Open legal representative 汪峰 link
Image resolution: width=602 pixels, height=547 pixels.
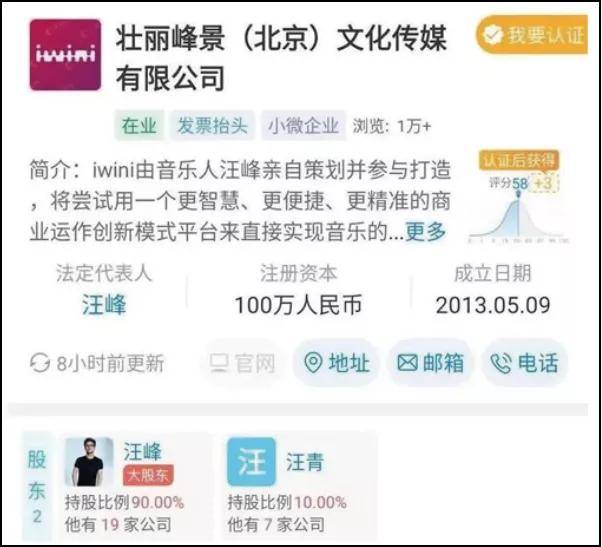(104, 305)
